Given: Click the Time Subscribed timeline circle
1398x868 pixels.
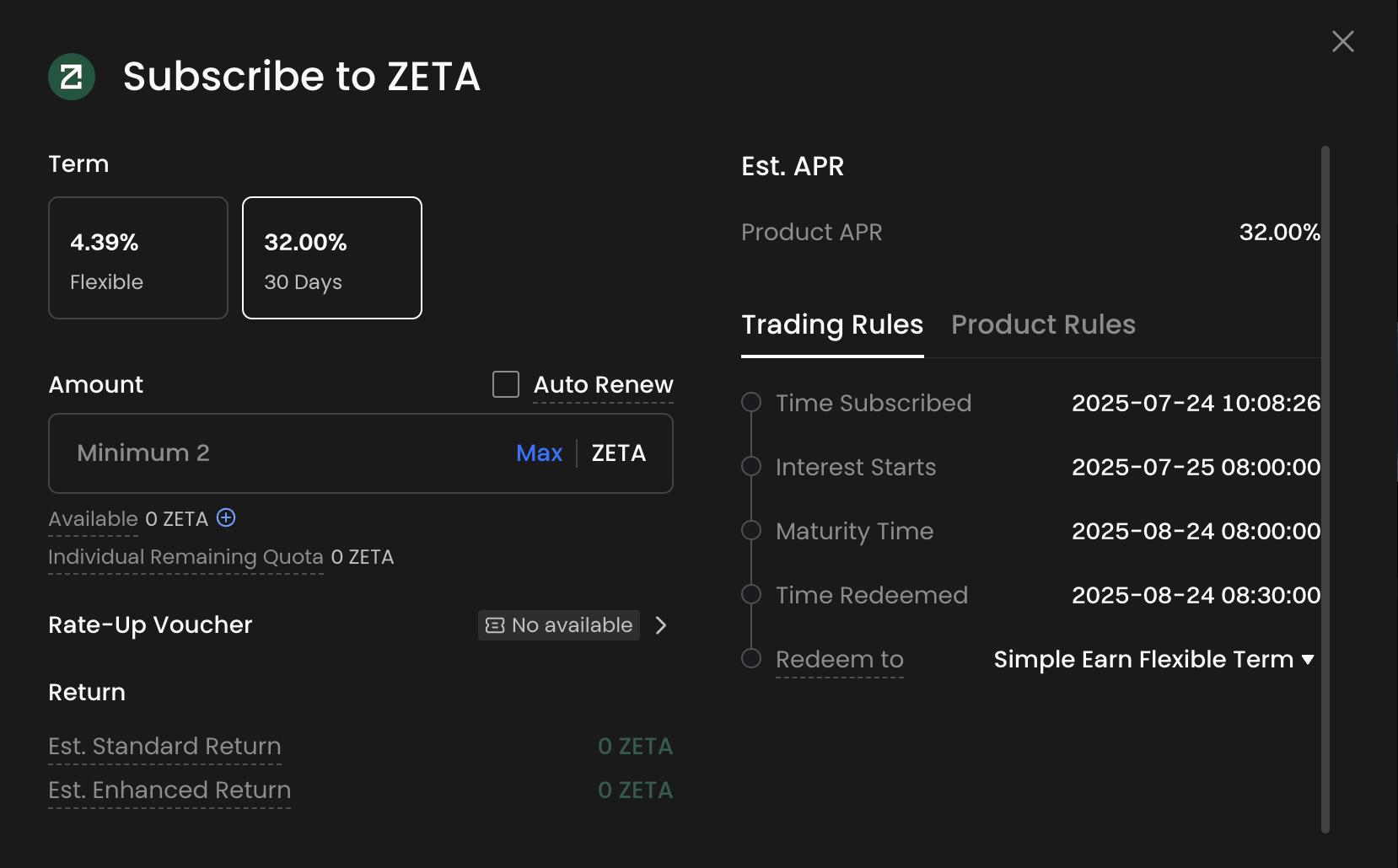Looking at the screenshot, I should 751,403.
